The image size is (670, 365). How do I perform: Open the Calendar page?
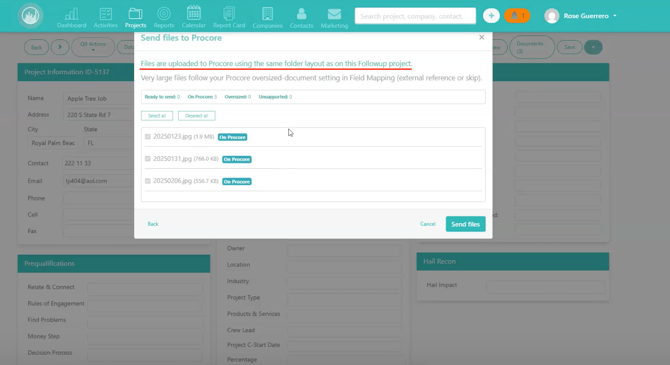click(x=194, y=18)
